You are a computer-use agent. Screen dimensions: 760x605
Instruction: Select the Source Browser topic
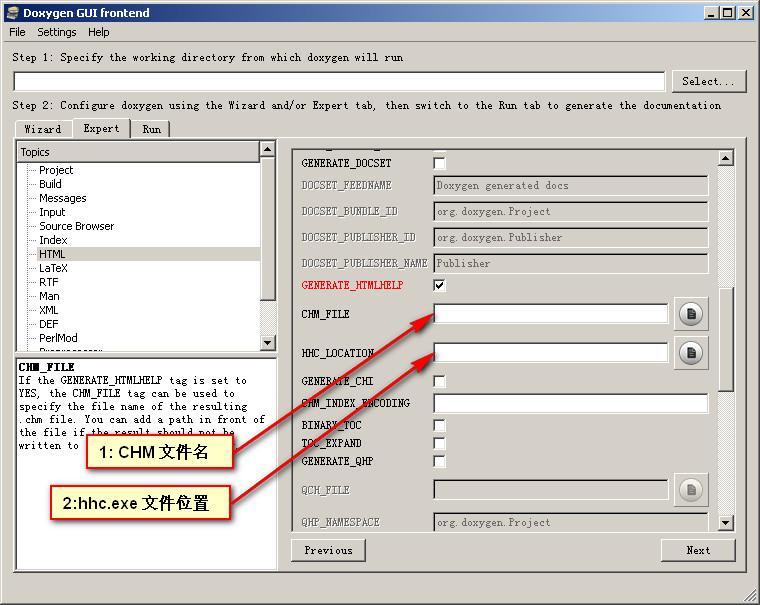[77, 226]
